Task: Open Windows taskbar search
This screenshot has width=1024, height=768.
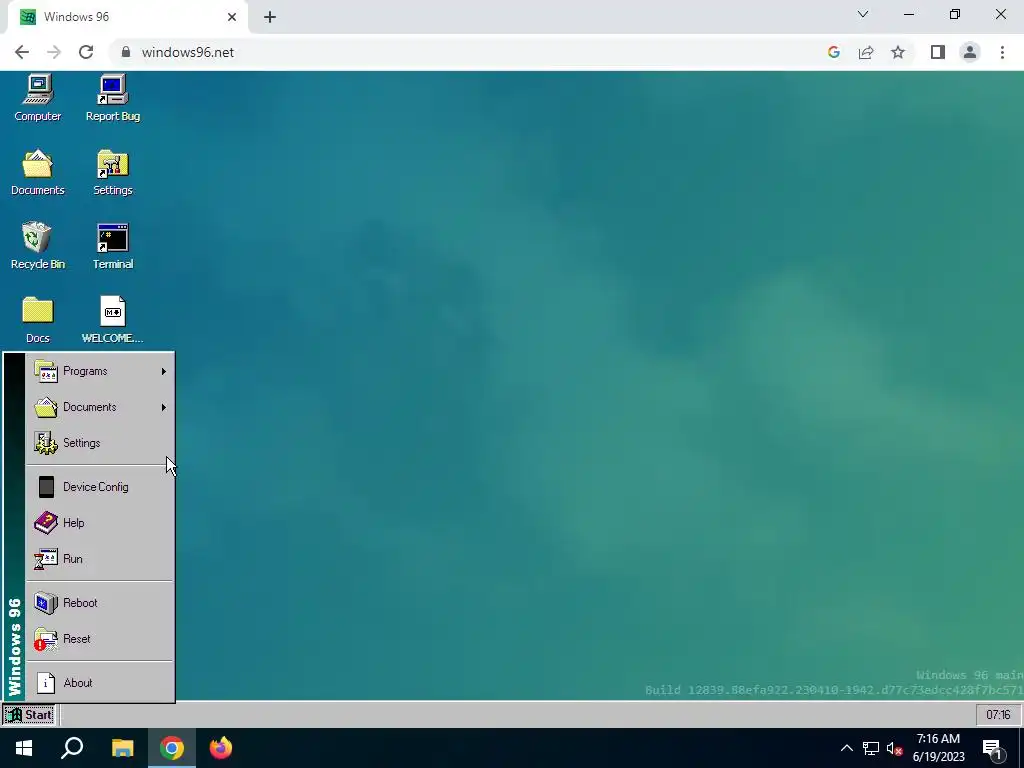Action: pyautogui.click(x=72, y=748)
